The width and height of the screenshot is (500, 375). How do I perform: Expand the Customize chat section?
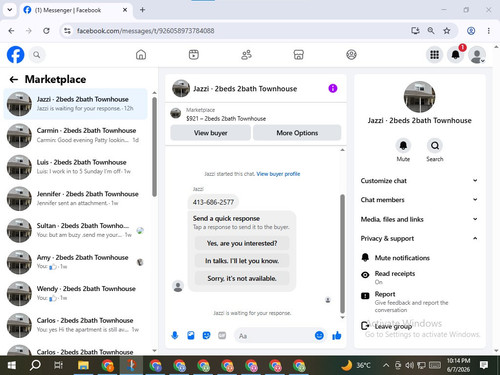419,181
